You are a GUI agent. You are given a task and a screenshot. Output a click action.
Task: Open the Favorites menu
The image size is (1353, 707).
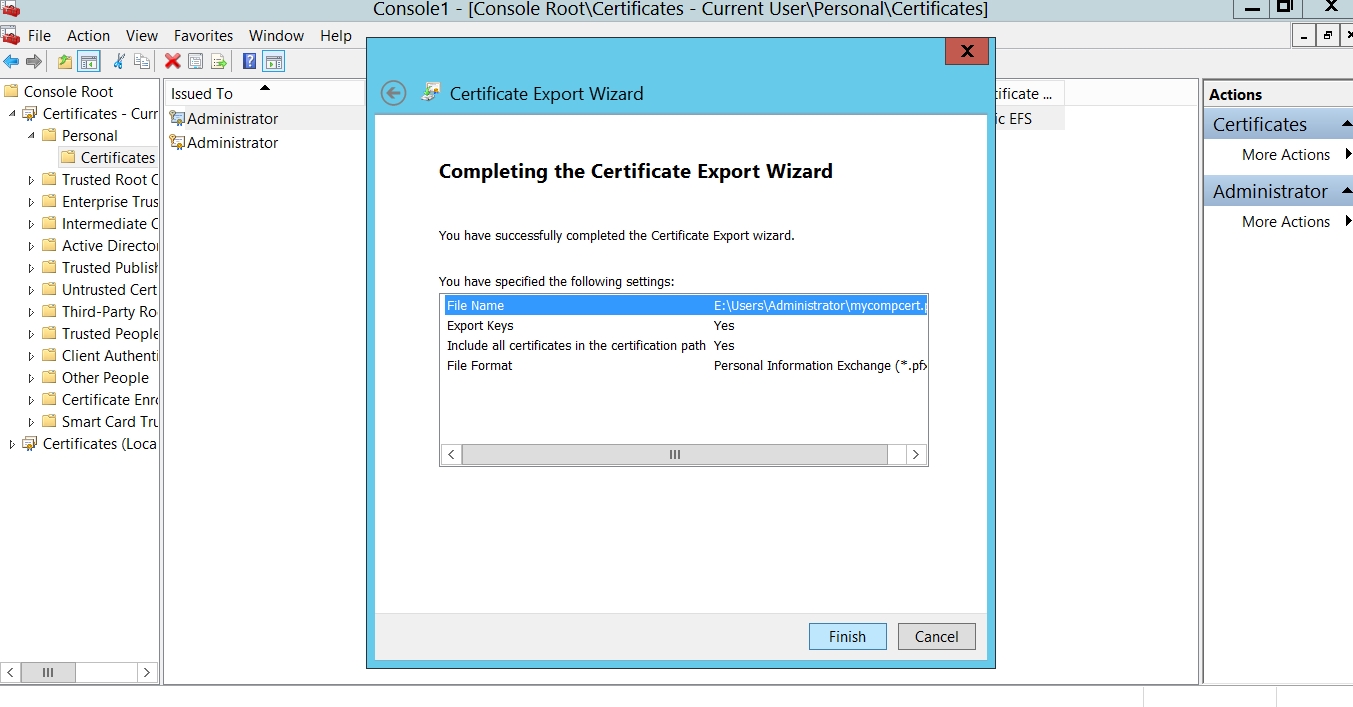click(x=203, y=36)
